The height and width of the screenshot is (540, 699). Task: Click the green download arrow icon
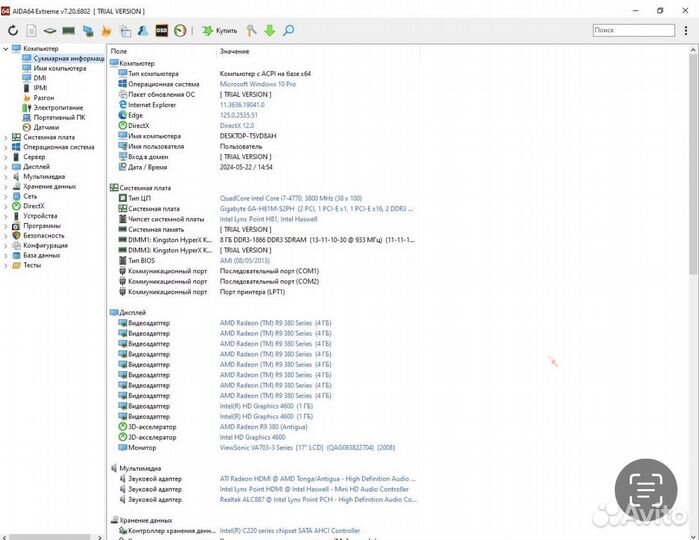270,30
